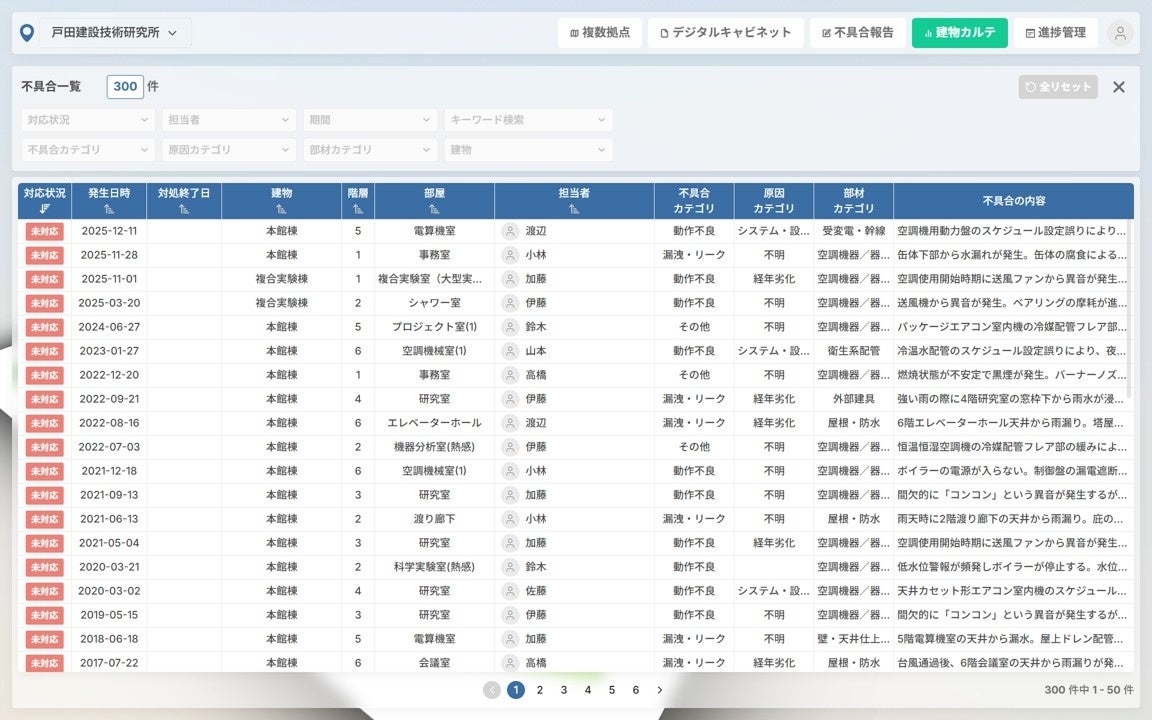1152x720 pixels.
Task: Click 原因カテゴリ column header
Action: coord(774,201)
